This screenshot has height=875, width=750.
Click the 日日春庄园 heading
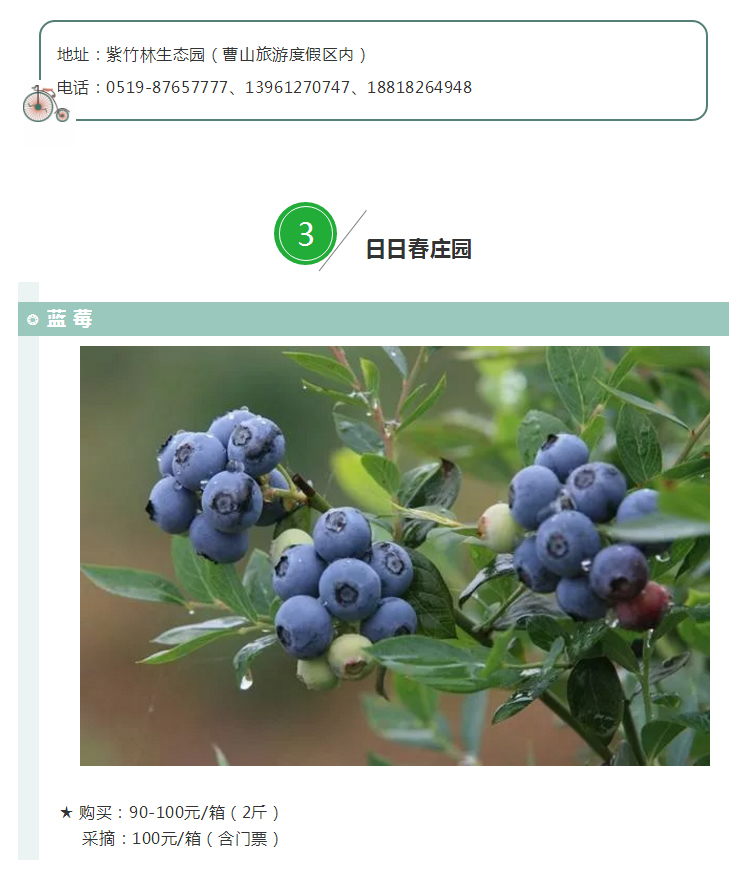click(x=419, y=249)
